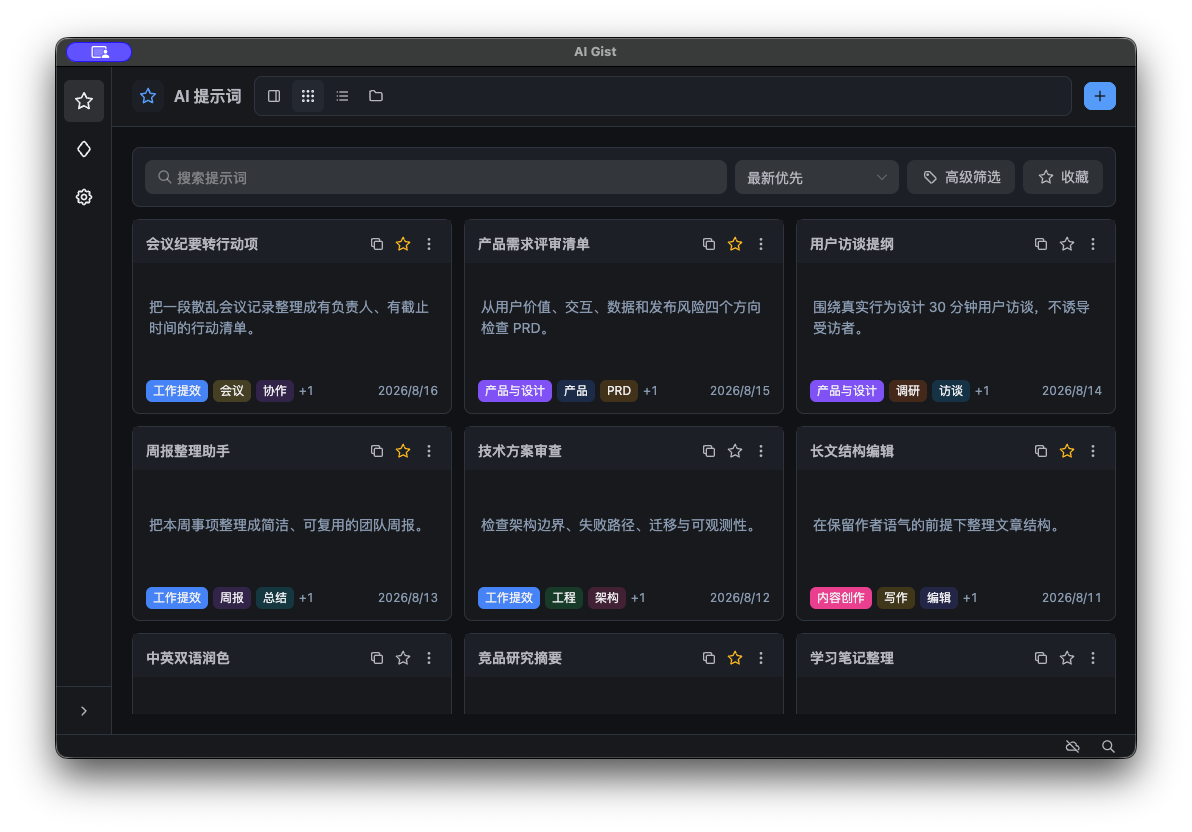This screenshot has height=832, width=1192.
Task: Toggle favorite star on 产品需求评审清单
Action: (x=734, y=244)
